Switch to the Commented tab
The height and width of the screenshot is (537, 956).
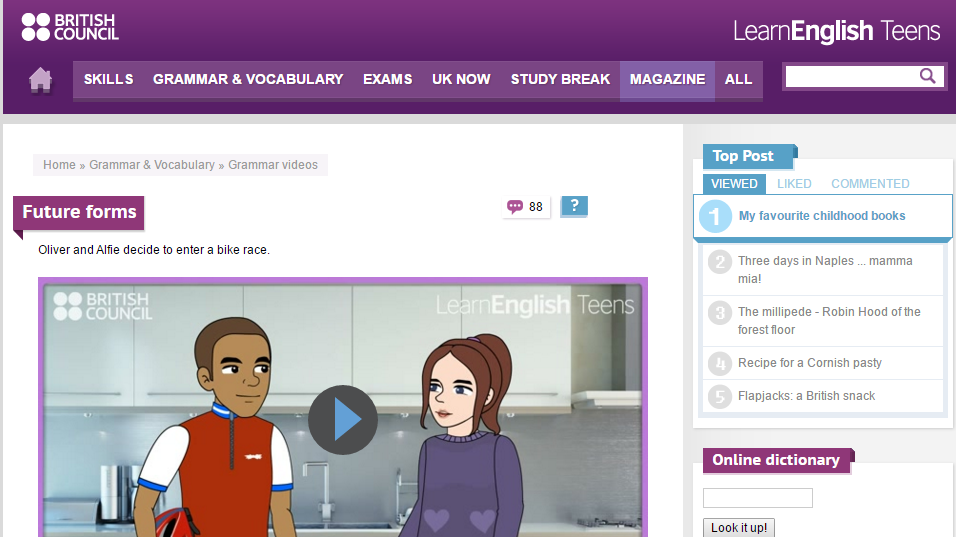click(x=870, y=184)
